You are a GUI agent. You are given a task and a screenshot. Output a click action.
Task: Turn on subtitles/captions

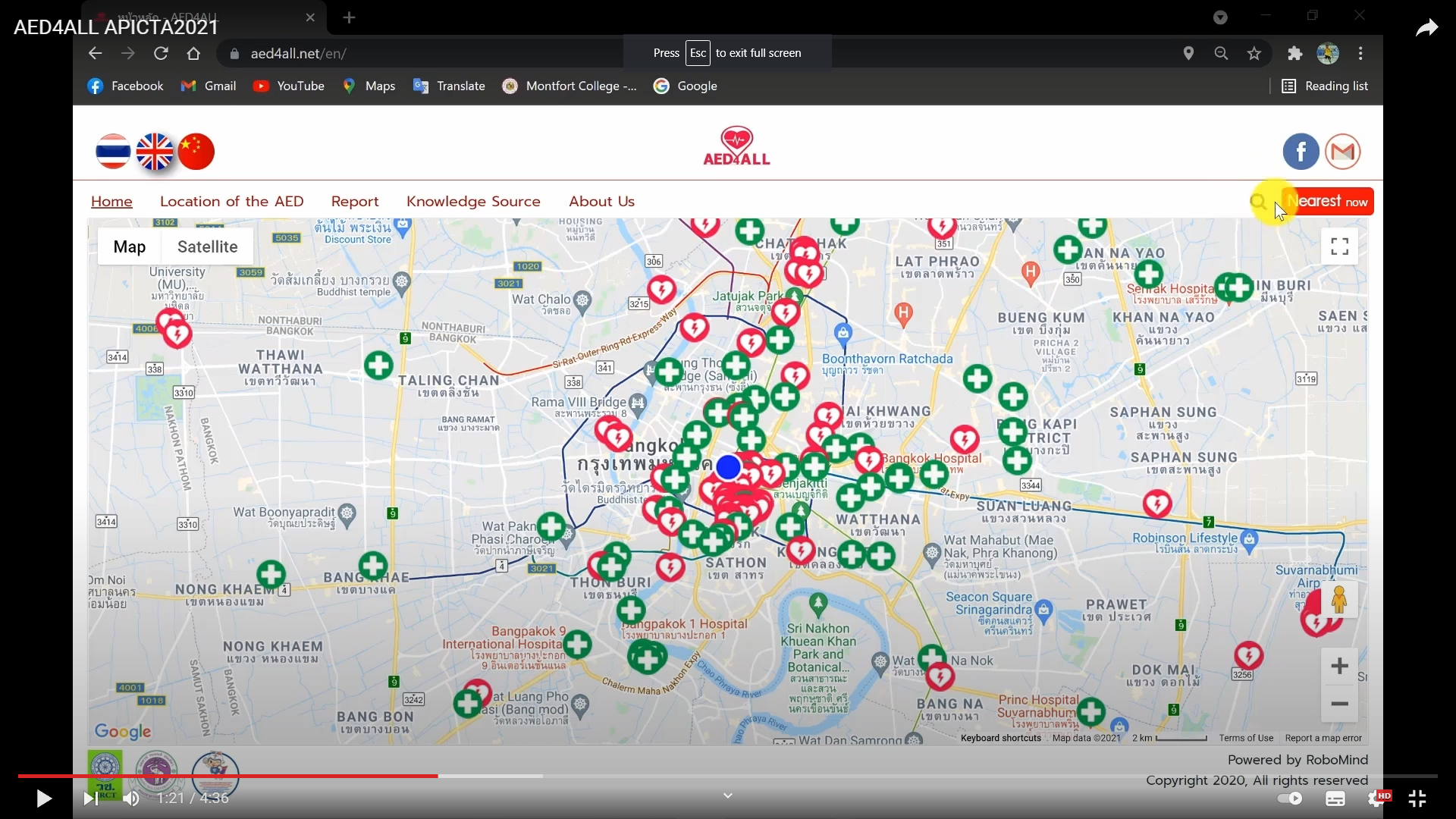(1335, 798)
